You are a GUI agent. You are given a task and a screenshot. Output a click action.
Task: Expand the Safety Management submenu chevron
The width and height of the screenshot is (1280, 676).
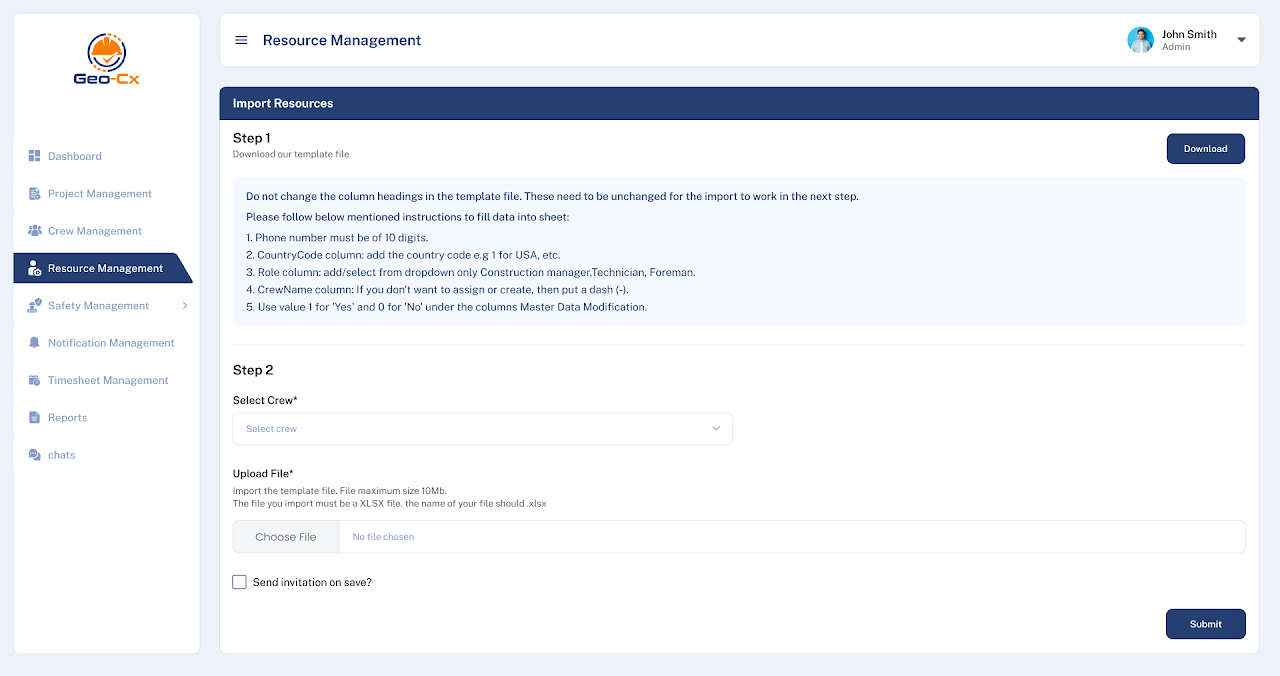point(184,306)
